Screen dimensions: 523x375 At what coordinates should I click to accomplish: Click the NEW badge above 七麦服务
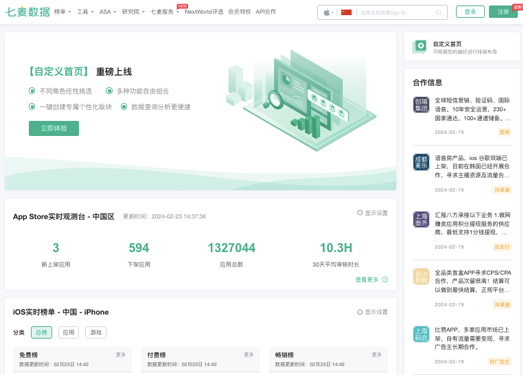(182, 6)
